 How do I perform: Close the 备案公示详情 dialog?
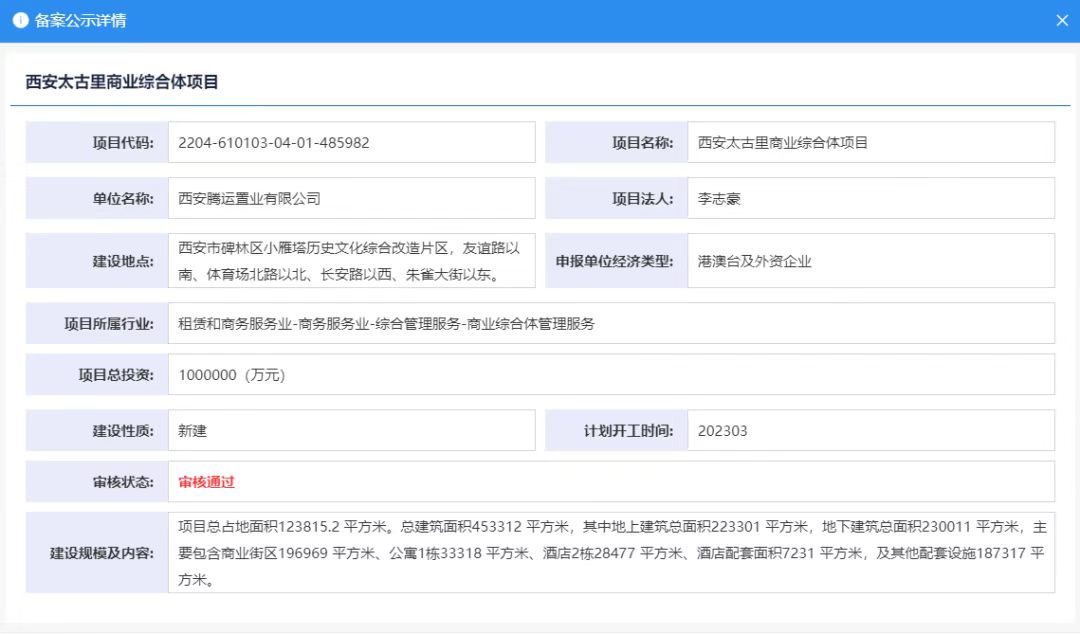[1062, 21]
